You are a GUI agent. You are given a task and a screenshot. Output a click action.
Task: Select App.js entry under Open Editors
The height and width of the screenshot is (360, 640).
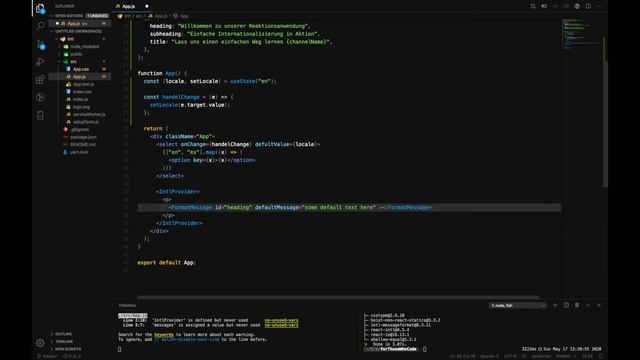[x=80, y=24]
